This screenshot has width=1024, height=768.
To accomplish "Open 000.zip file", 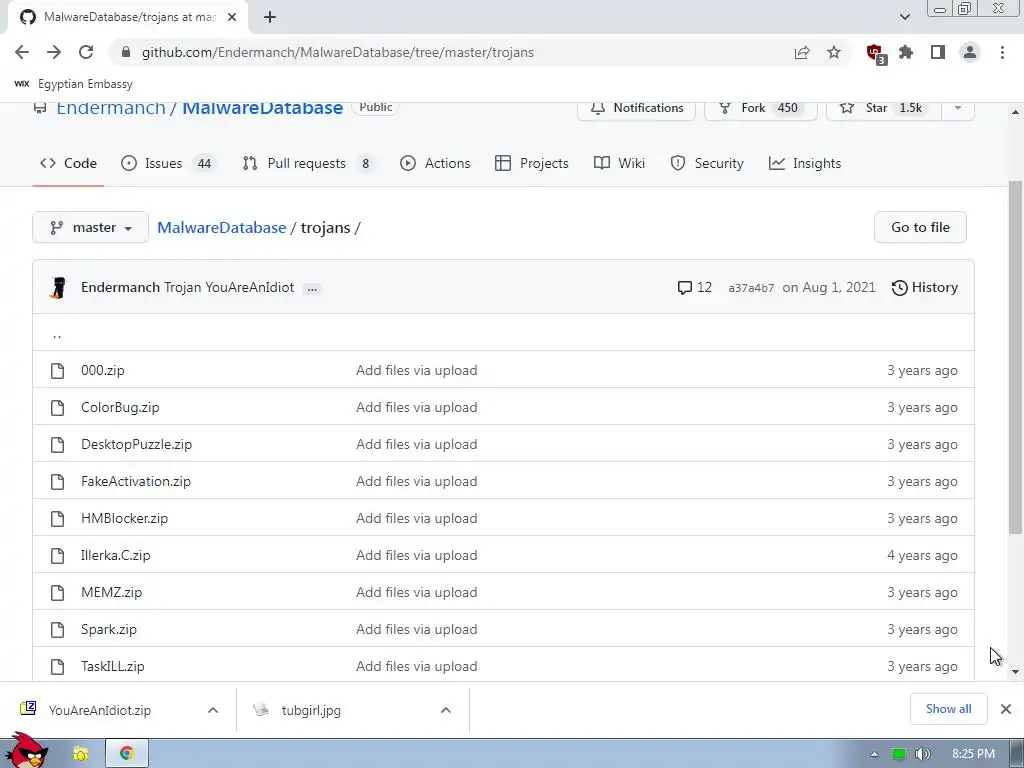I will (x=103, y=370).
